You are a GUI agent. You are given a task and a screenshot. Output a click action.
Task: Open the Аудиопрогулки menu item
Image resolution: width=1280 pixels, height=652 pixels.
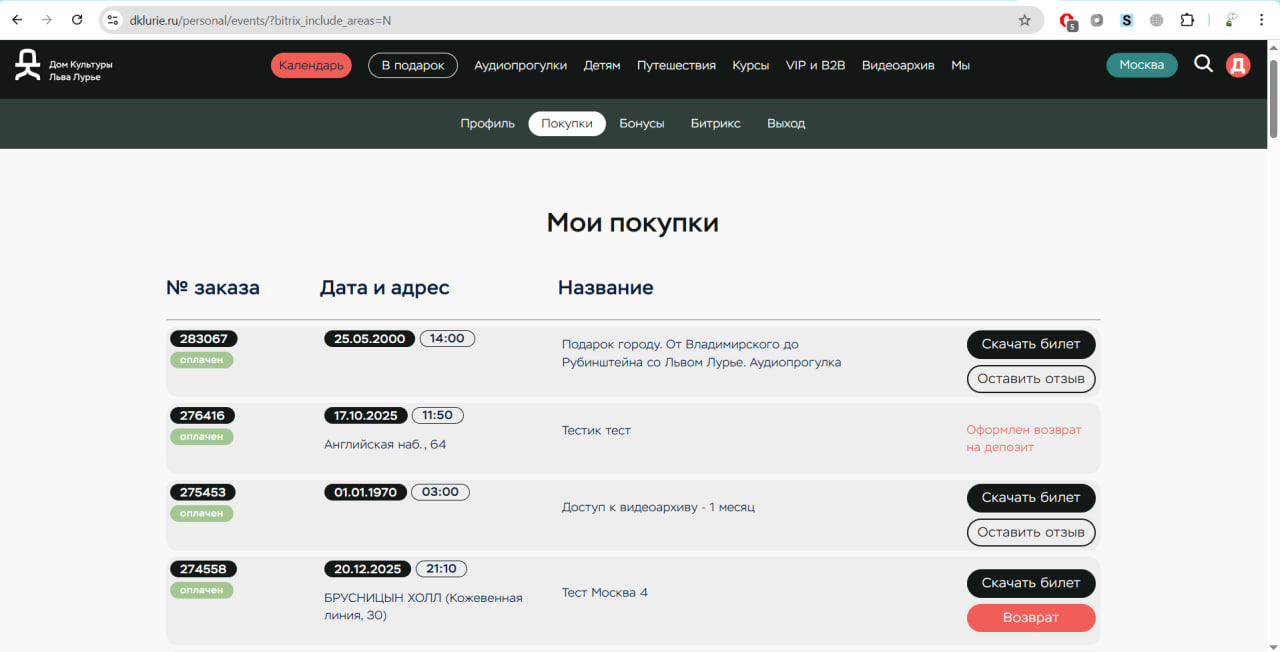[520, 65]
